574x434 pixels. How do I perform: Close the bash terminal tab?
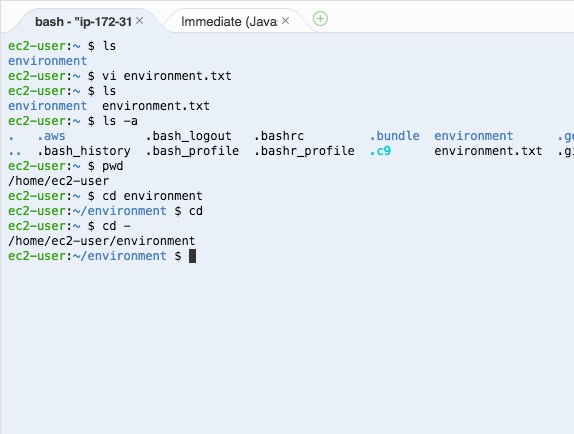pos(139,21)
